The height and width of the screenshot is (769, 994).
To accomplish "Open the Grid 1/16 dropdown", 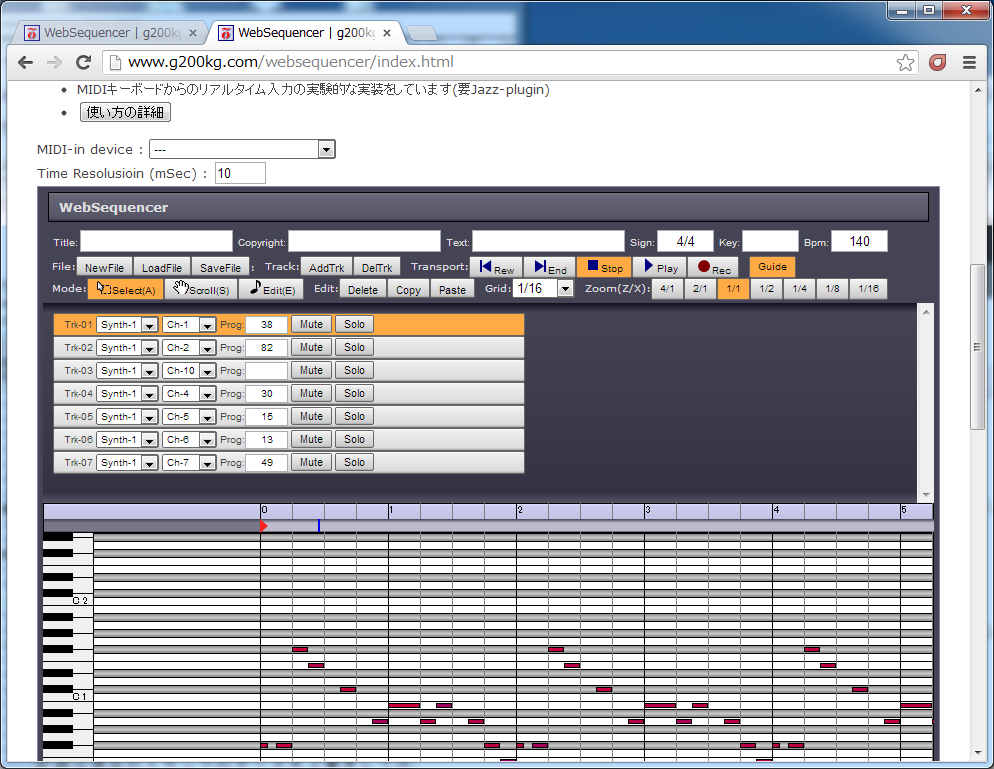I will [x=544, y=289].
